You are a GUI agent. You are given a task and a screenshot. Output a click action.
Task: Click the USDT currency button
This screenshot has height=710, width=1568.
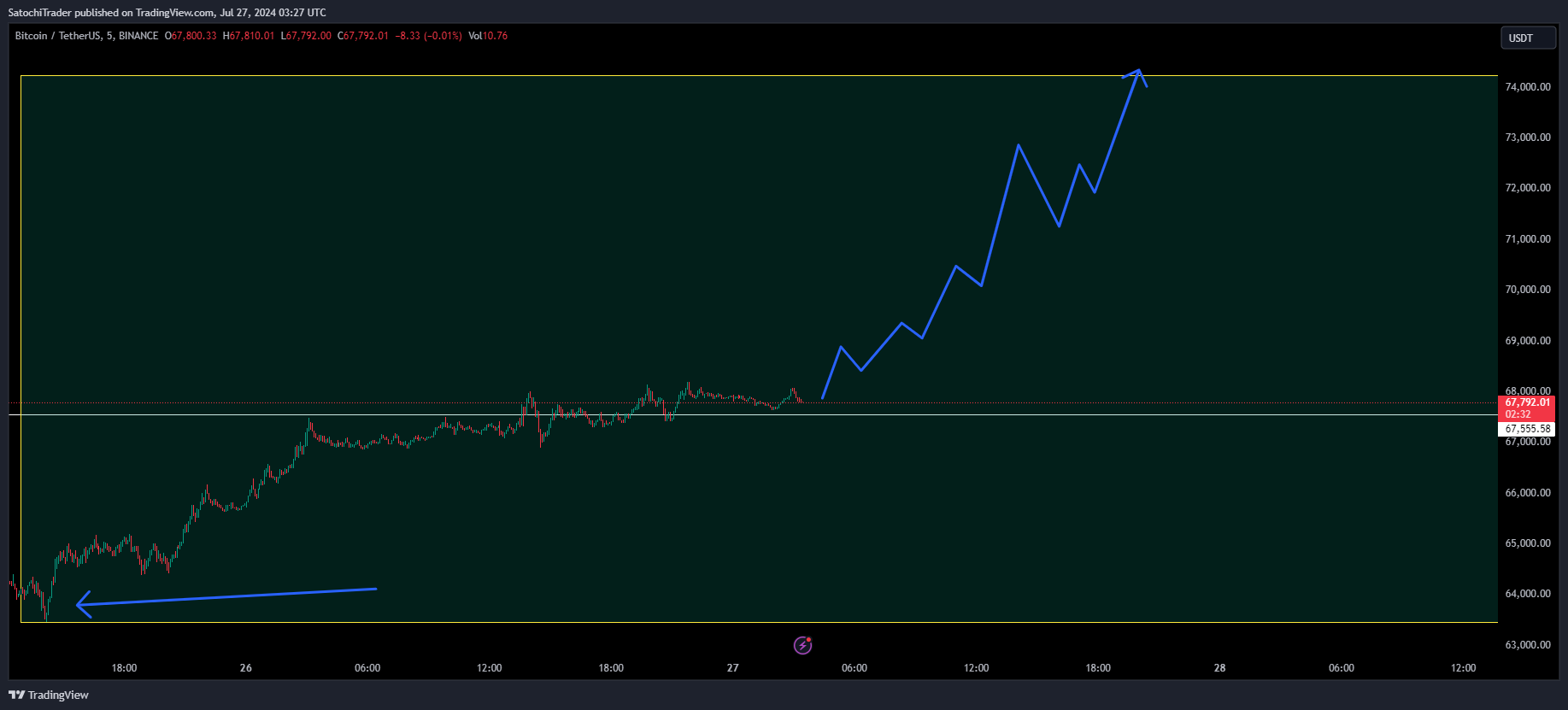(x=1528, y=38)
